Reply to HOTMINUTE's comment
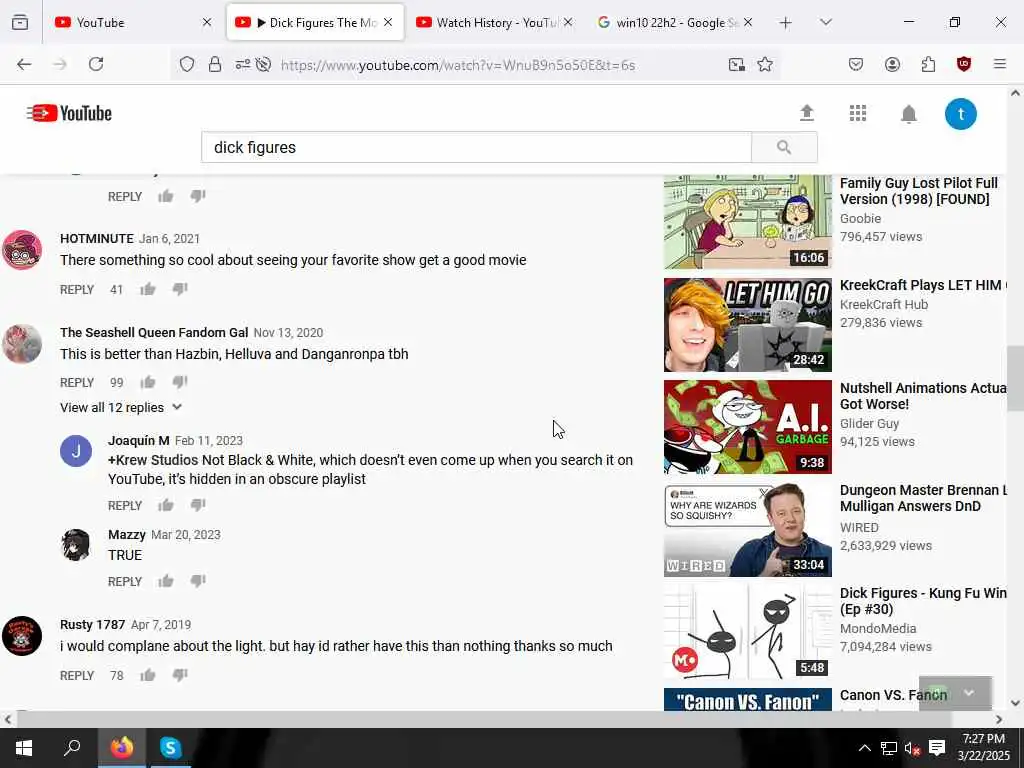The height and width of the screenshot is (768, 1024). coord(77,290)
